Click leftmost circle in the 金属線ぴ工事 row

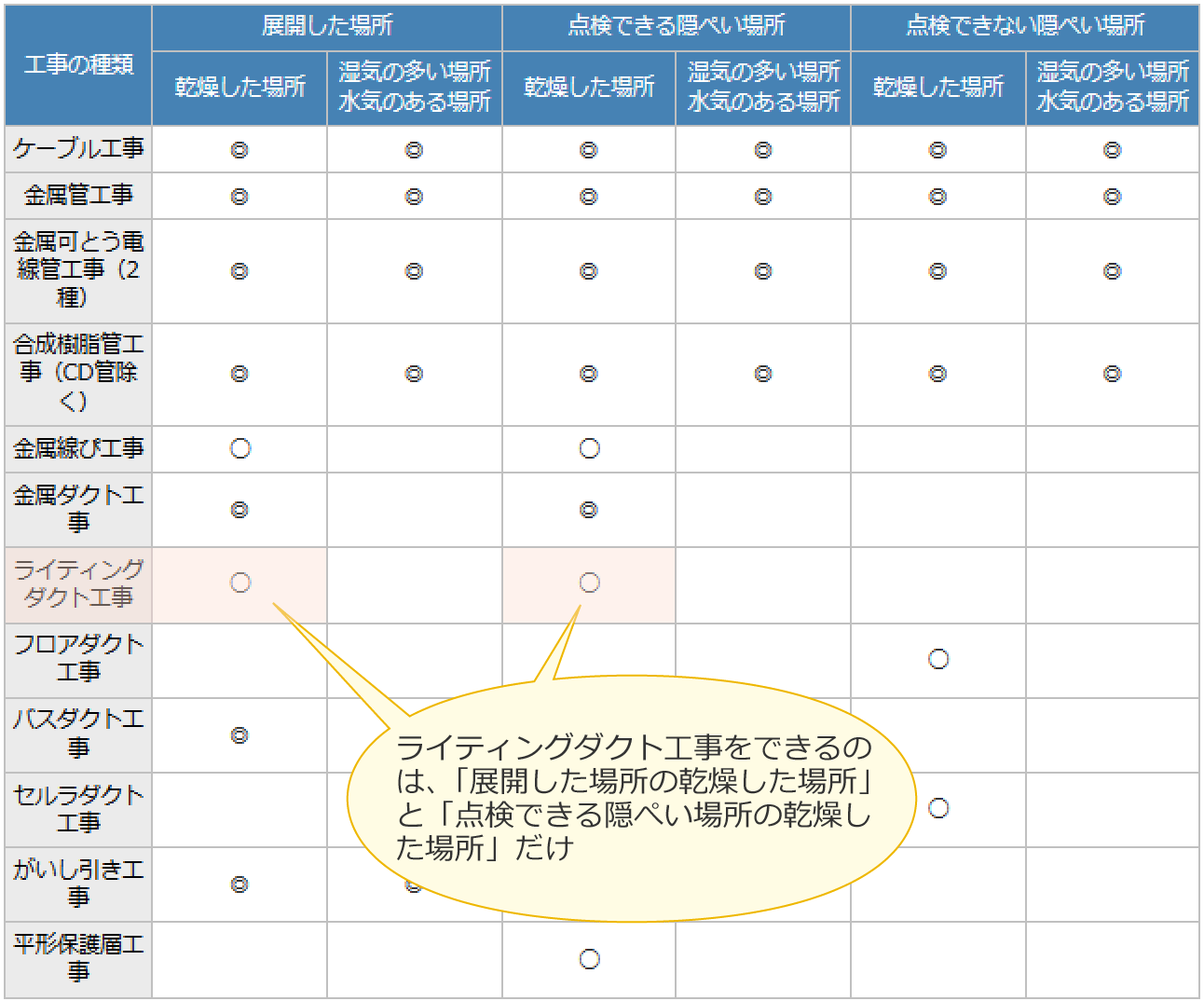(240, 448)
